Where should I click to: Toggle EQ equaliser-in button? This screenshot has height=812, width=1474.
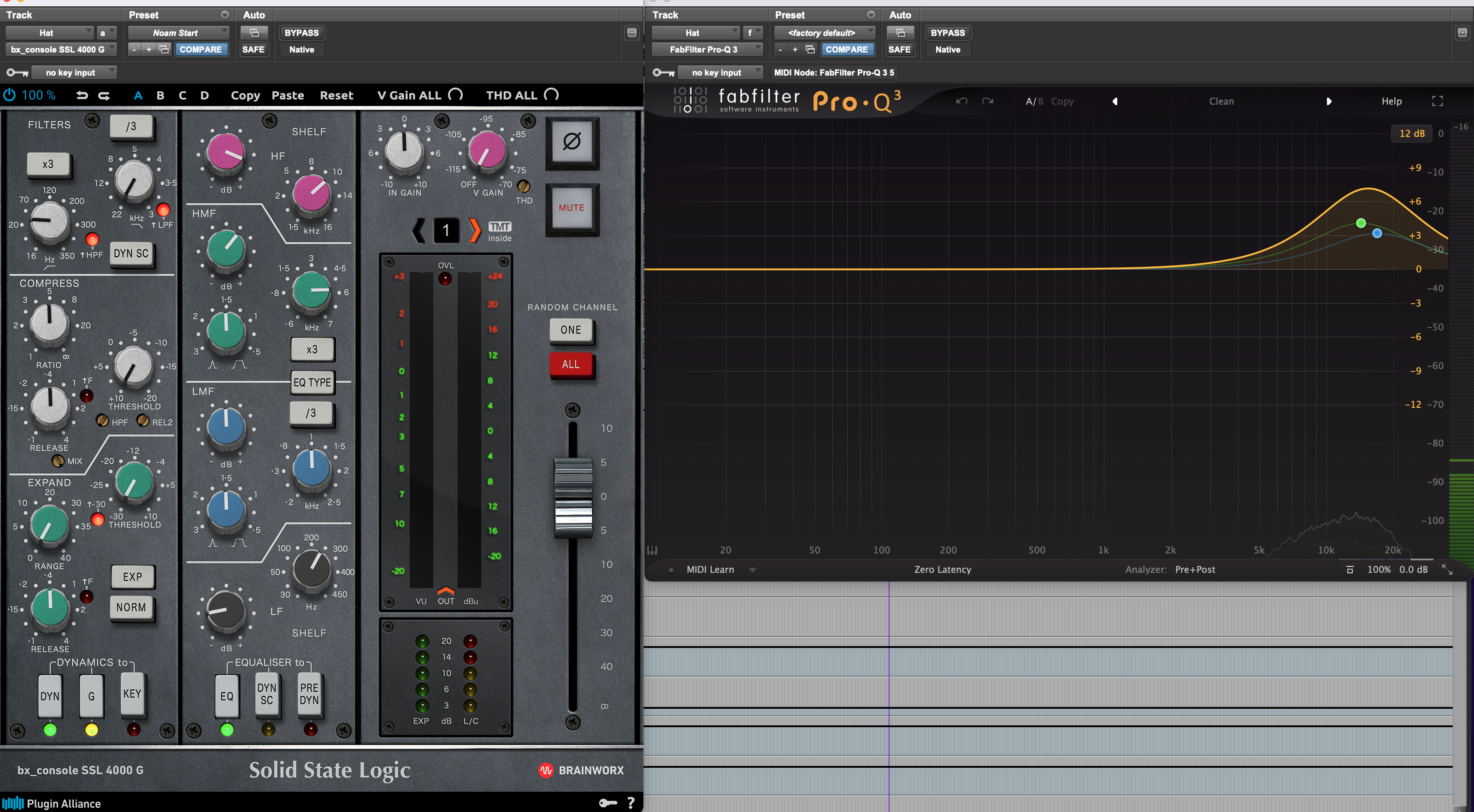(227, 696)
